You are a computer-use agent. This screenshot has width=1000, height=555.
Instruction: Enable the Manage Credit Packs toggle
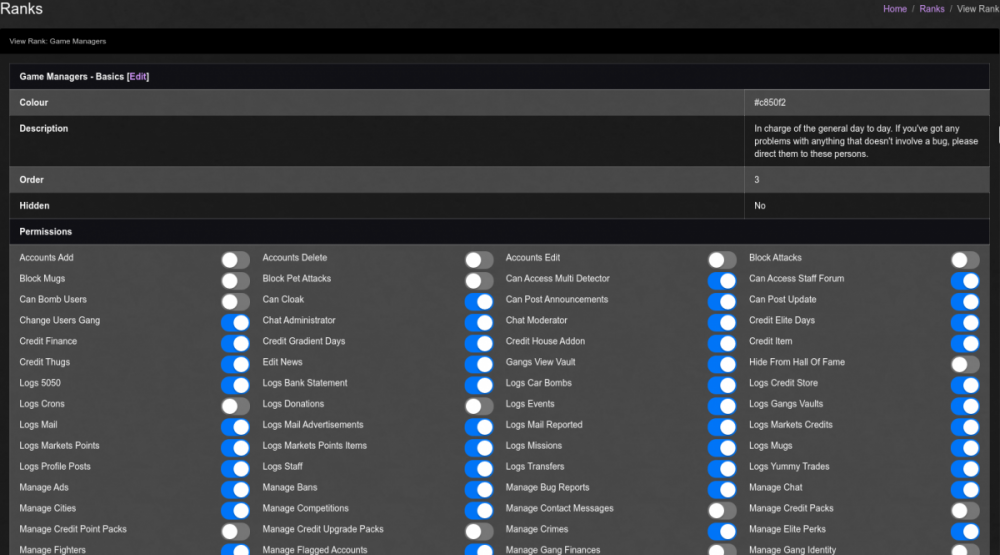coord(965,510)
